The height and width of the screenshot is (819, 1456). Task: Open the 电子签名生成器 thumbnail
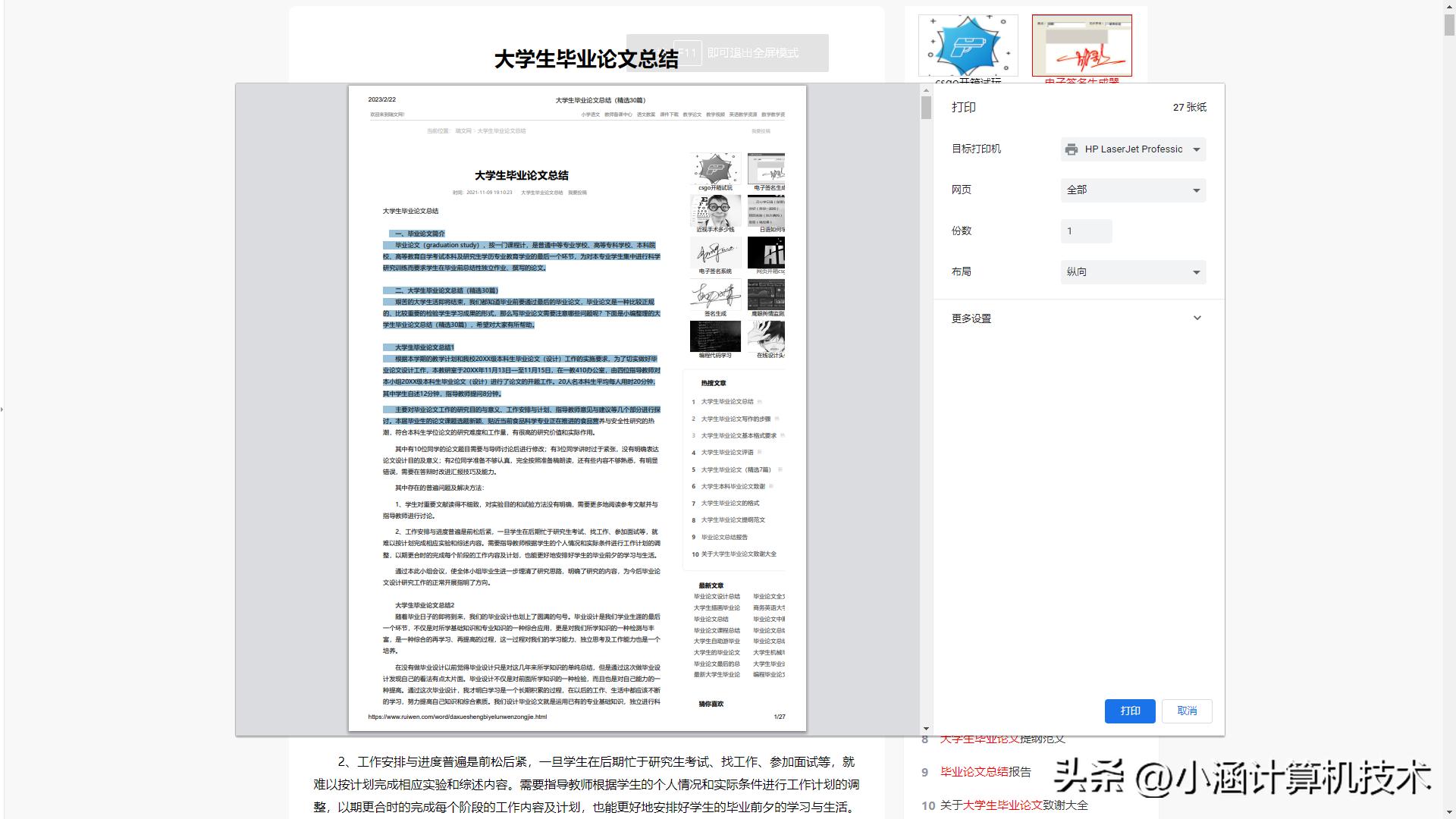tap(1083, 44)
